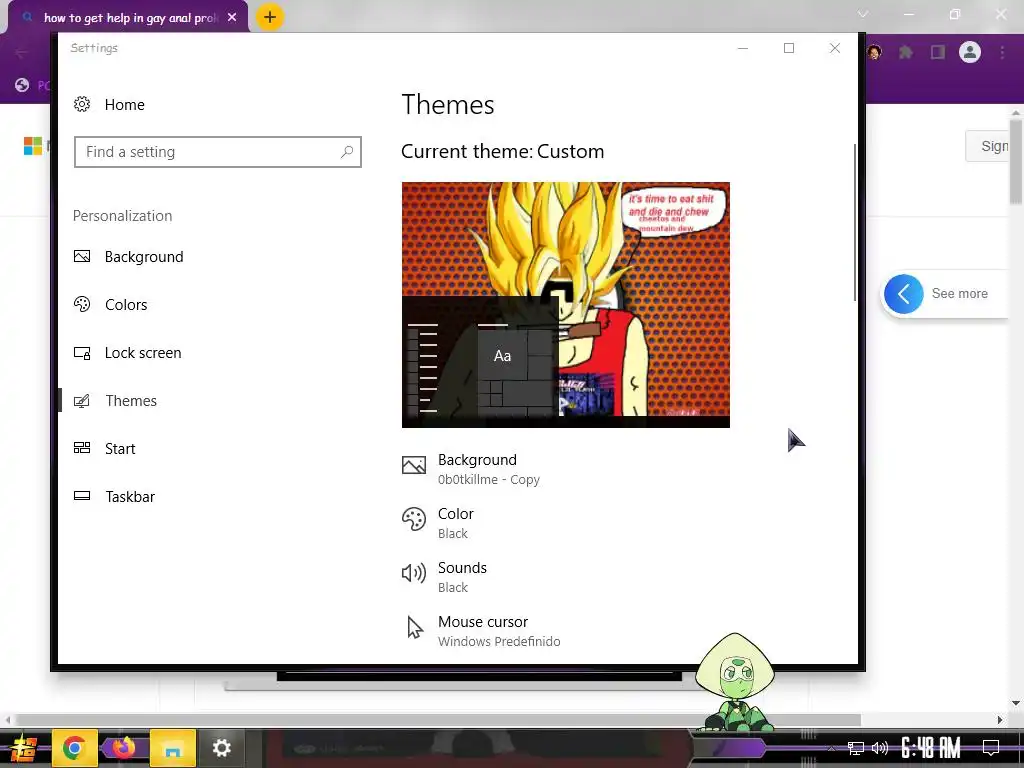Open Firefox from taskbar

pos(123,747)
